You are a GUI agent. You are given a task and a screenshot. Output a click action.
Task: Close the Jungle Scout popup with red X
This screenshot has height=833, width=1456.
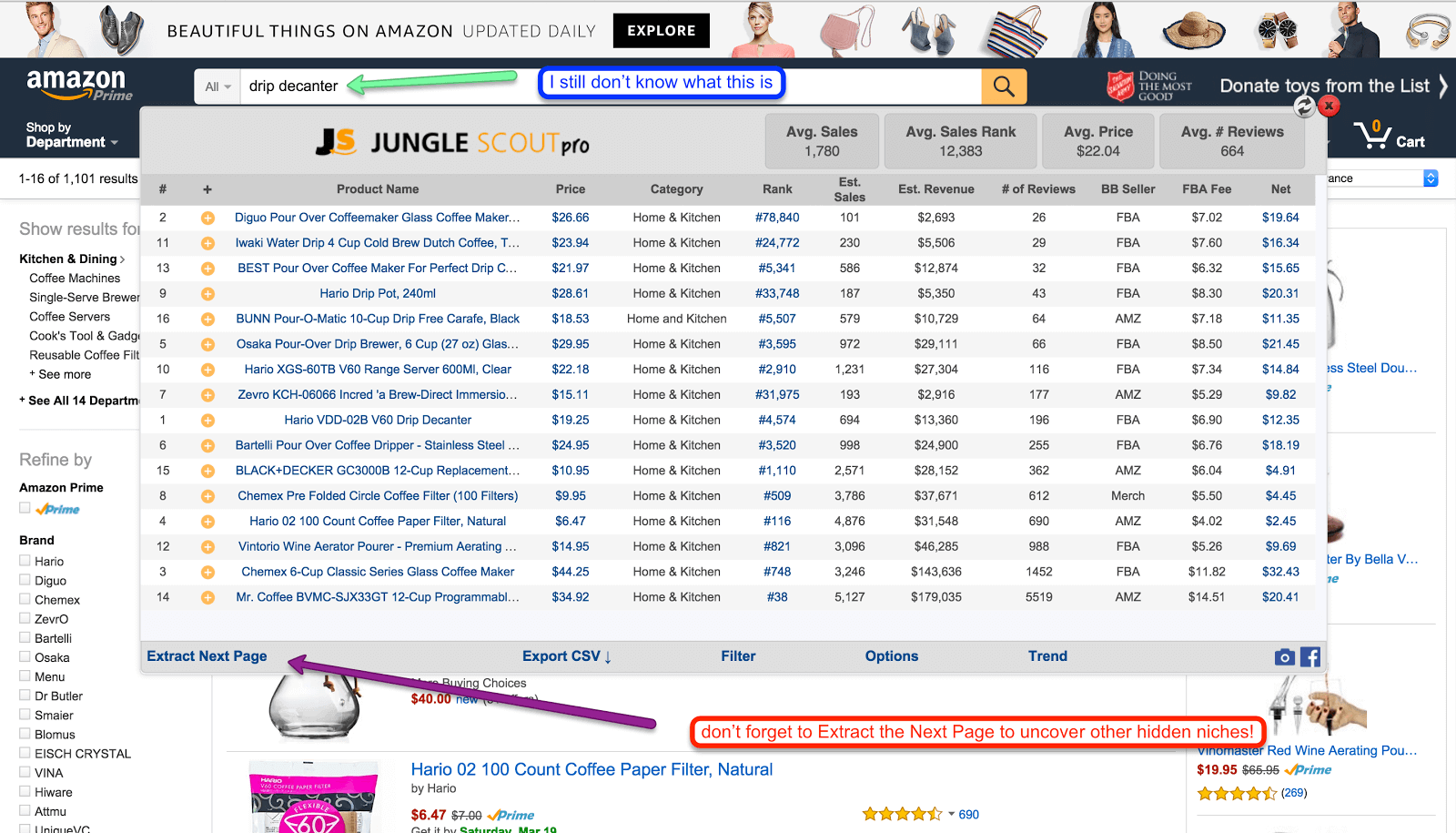[1329, 106]
